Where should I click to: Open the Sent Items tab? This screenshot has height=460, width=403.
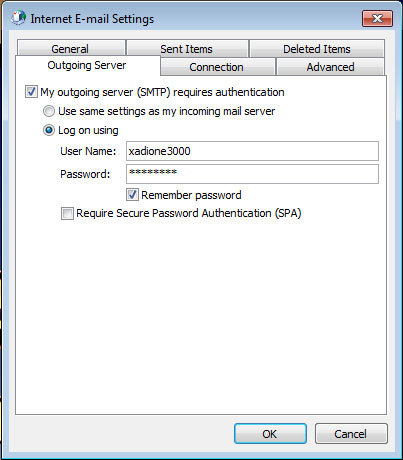tap(187, 49)
